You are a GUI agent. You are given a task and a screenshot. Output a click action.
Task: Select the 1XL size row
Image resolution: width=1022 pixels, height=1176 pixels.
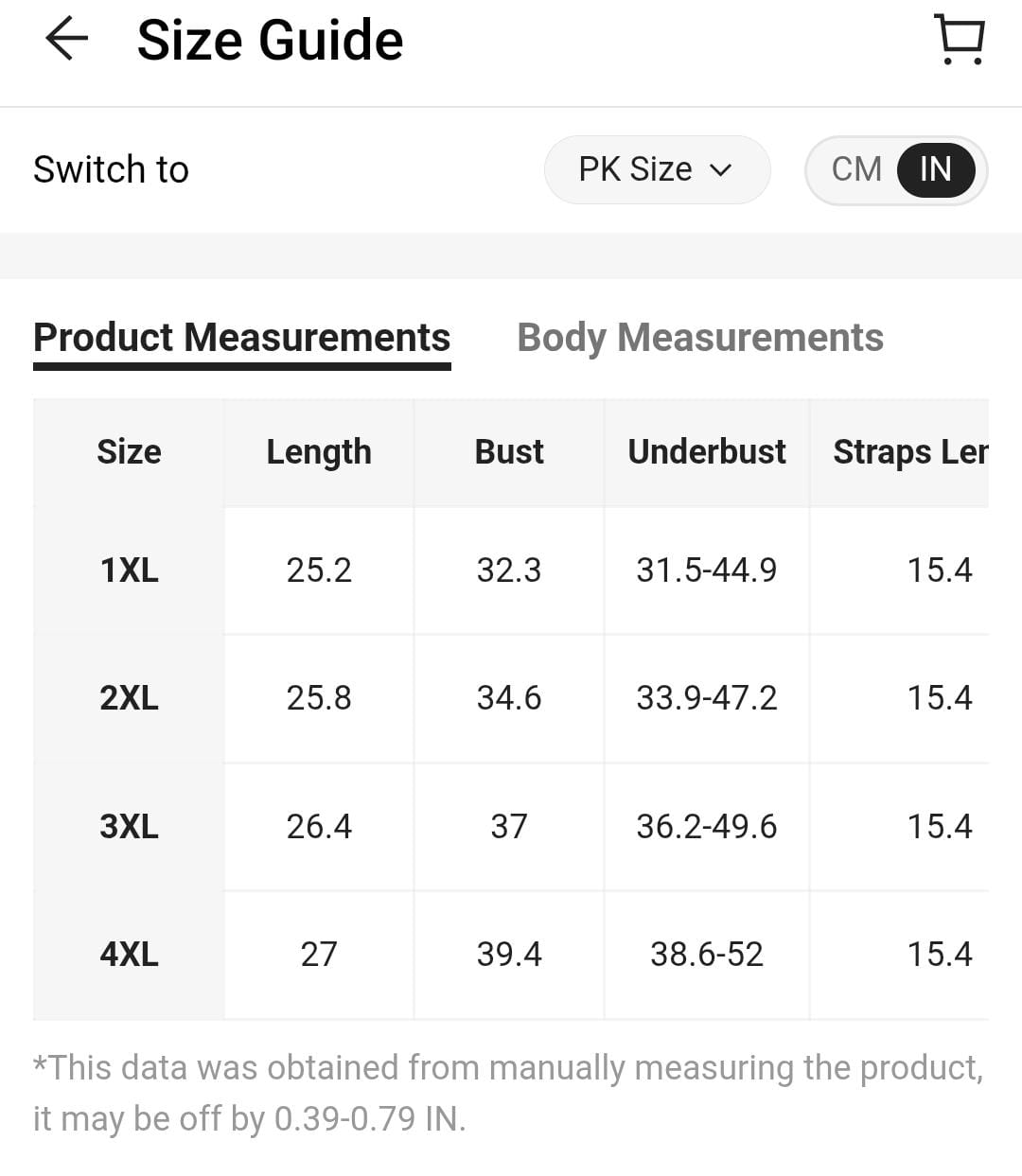click(x=511, y=570)
